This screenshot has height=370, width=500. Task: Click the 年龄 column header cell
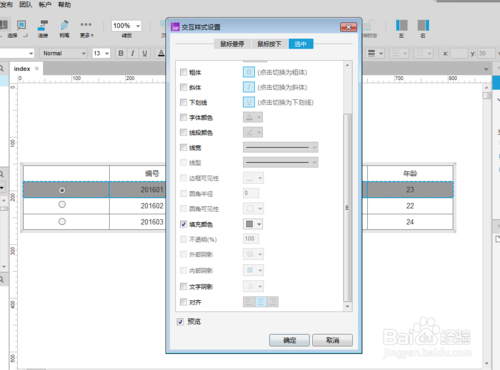410,173
